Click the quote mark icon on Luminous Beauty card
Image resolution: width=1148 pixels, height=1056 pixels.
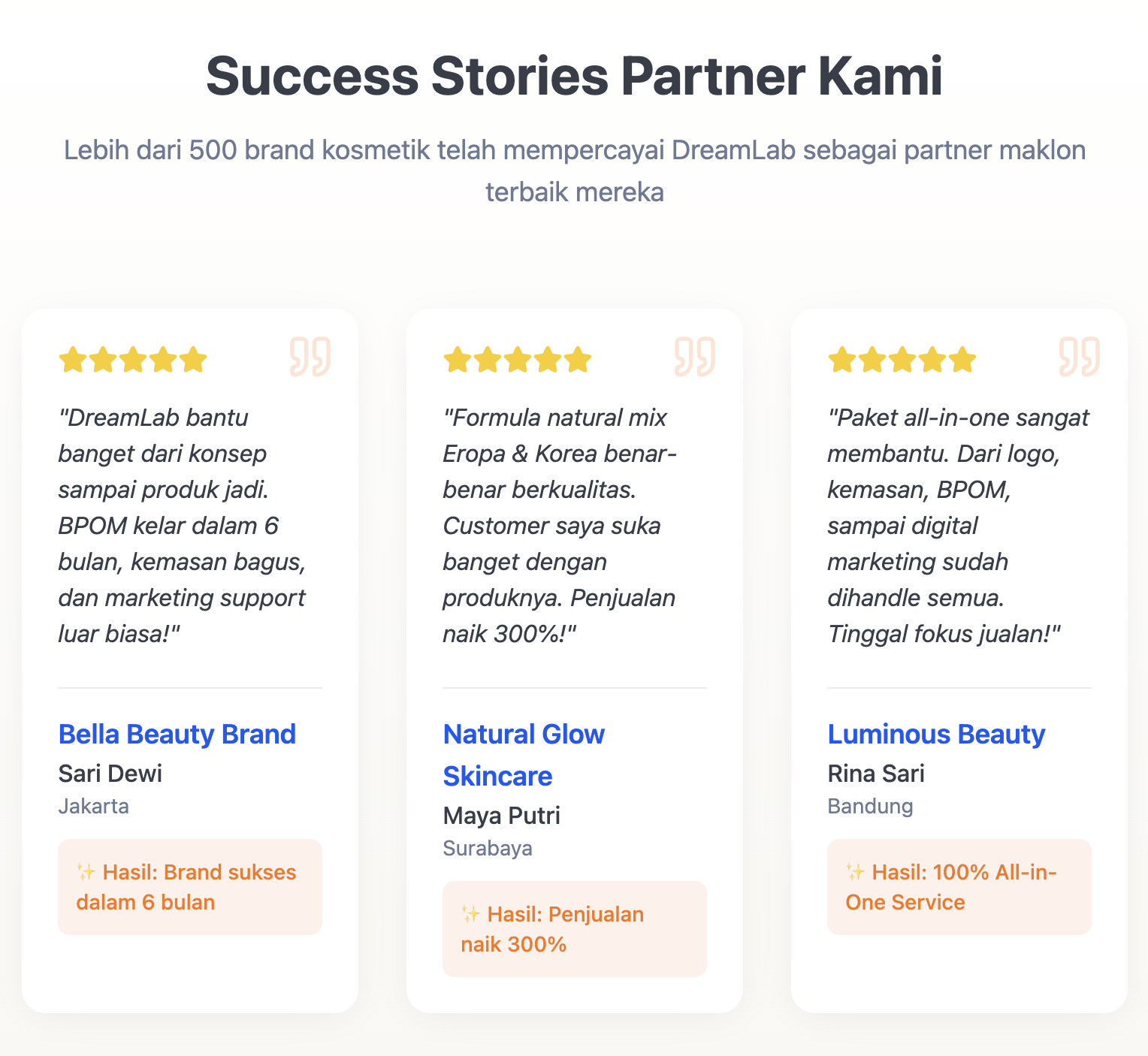1079,357
